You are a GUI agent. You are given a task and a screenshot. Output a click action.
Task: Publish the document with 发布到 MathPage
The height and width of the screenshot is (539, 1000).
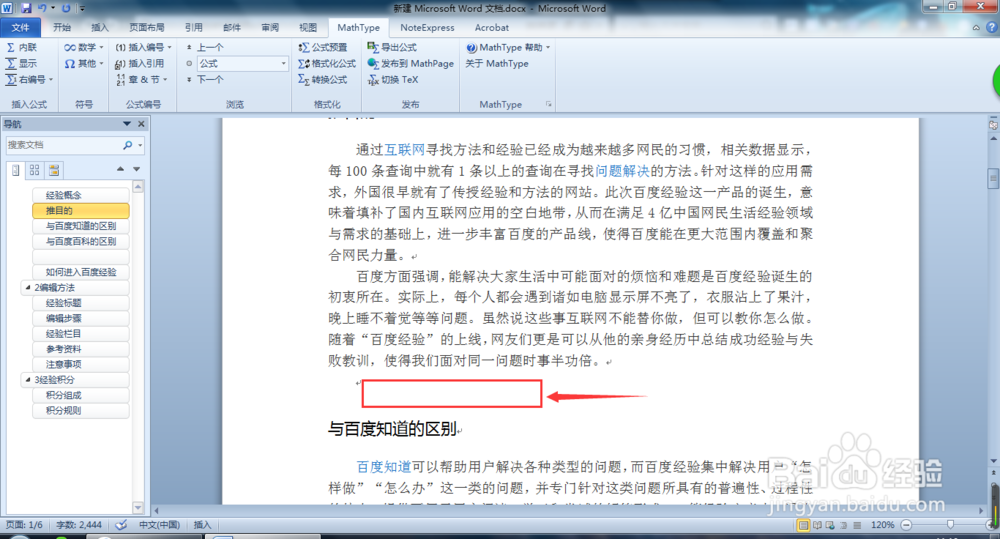[411, 63]
